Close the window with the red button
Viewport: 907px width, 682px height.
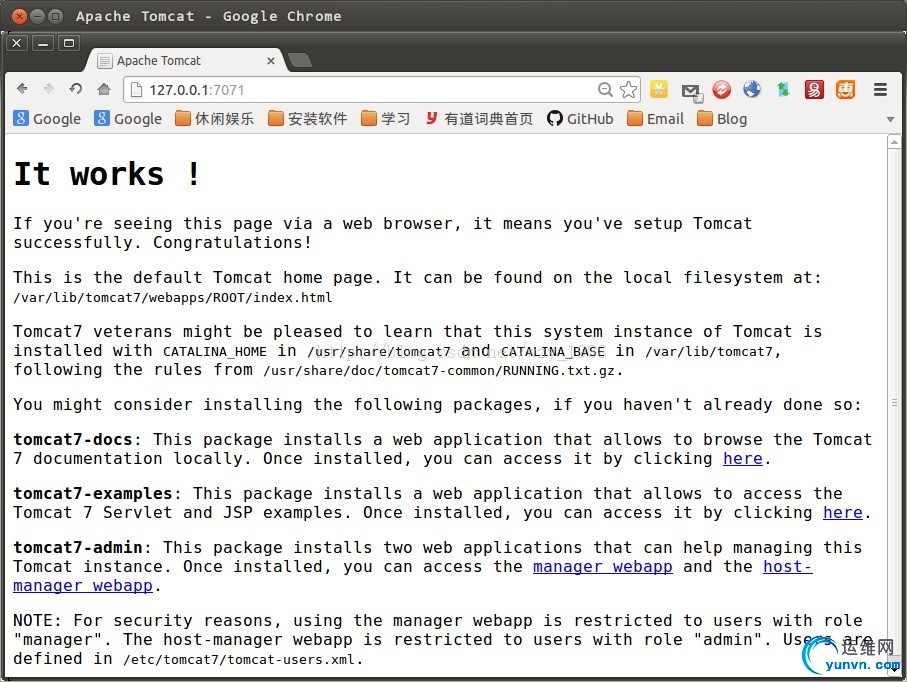click(x=19, y=16)
